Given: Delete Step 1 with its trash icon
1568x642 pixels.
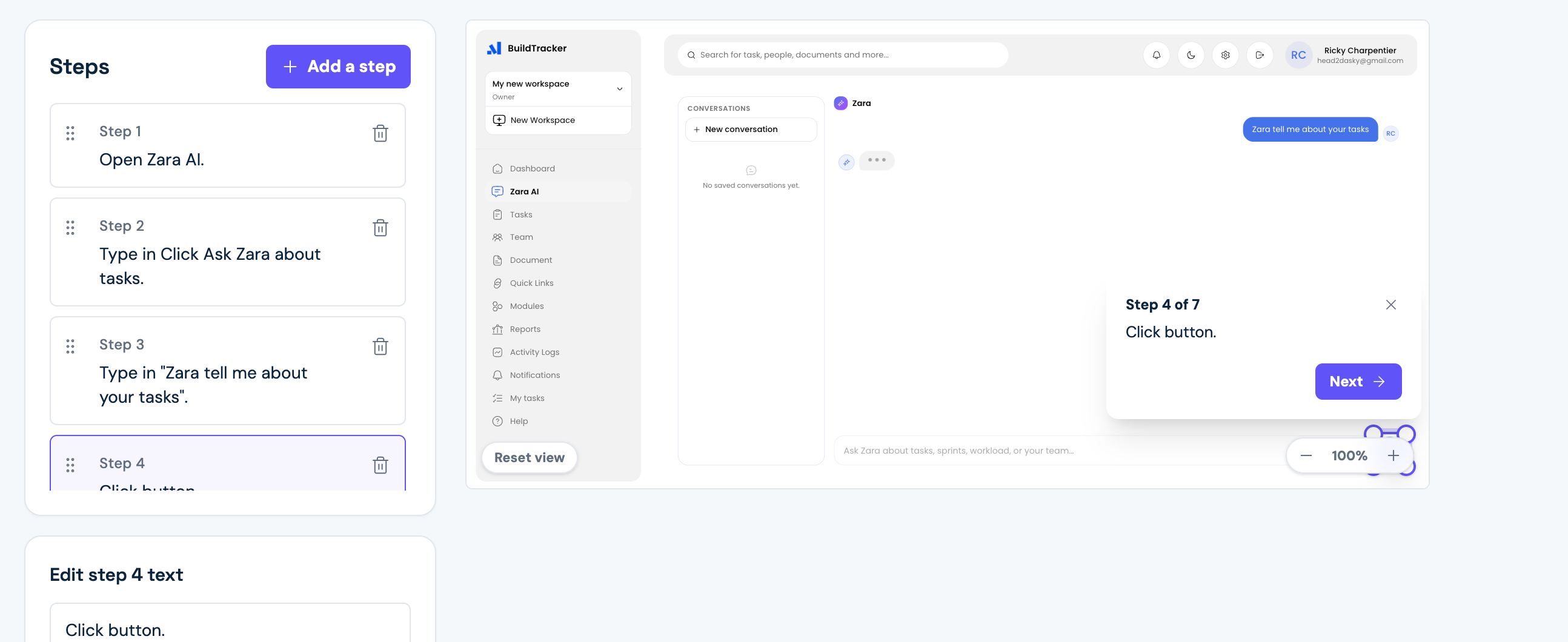Looking at the screenshot, I should point(380,133).
